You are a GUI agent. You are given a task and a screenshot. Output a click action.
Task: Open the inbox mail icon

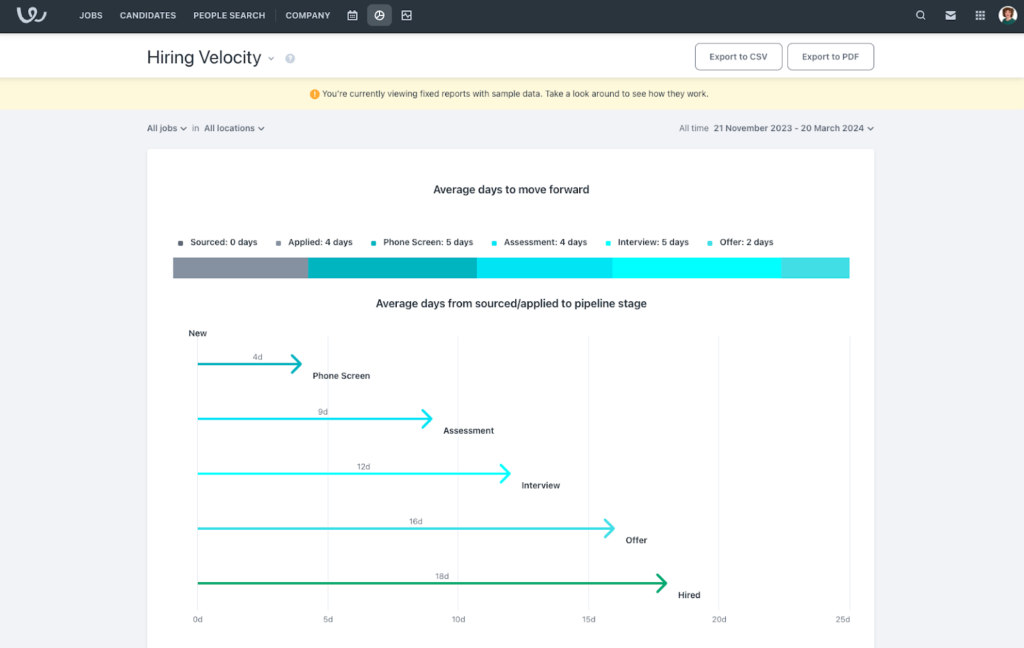(x=950, y=15)
